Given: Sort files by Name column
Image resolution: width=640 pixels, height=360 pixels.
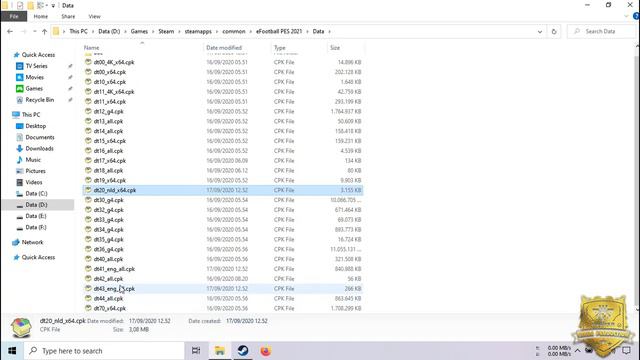Looking at the screenshot, I should (91, 48).
